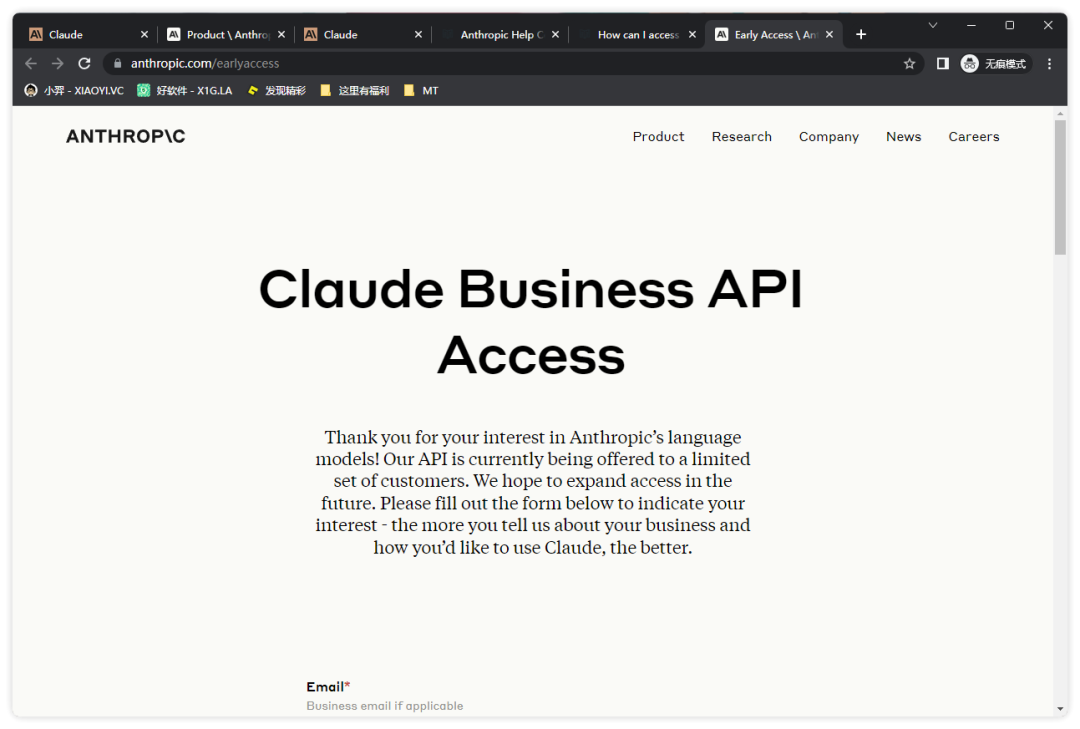The image size is (1080, 729).
Task: Open the Research page link
Action: tap(741, 136)
